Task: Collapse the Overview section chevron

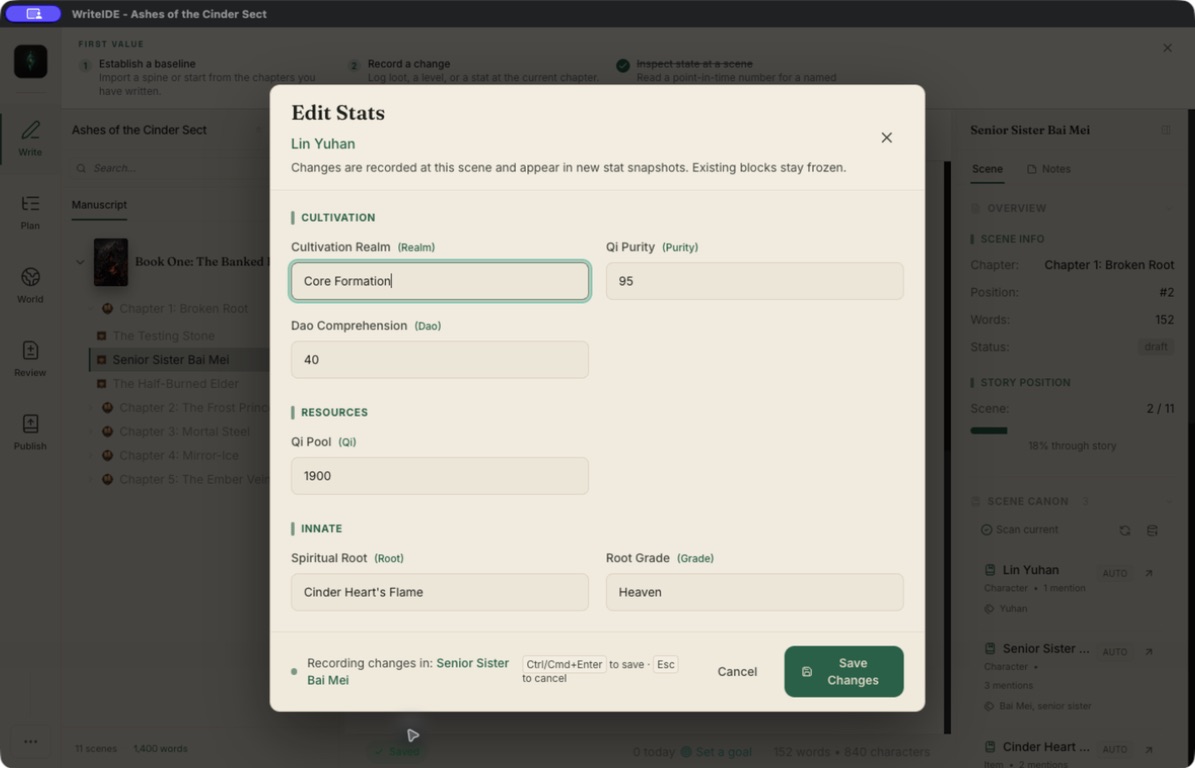Action: click(1169, 208)
